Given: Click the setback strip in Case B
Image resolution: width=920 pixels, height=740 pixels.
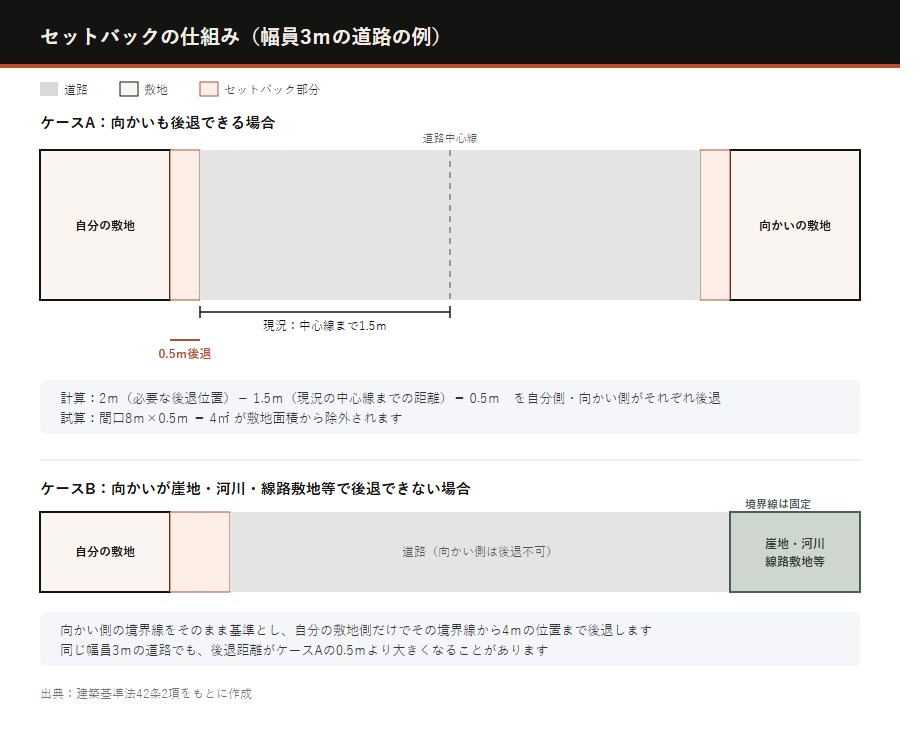Looking at the screenshot, I should coord(200,552).
